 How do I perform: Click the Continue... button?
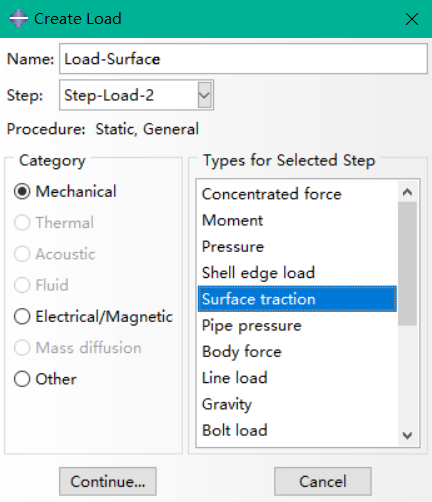click(108, 481)
